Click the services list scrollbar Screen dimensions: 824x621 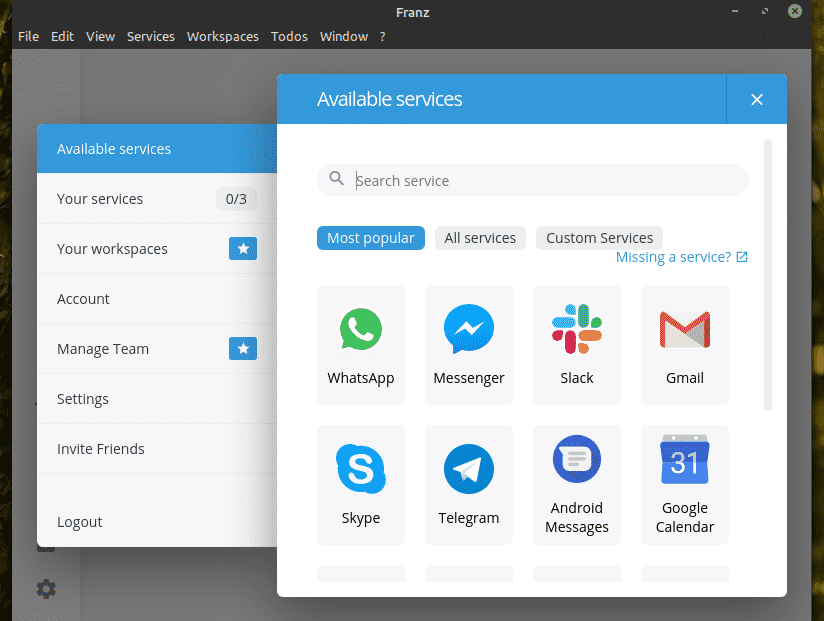pyautogui.click(x=768, y=275)
